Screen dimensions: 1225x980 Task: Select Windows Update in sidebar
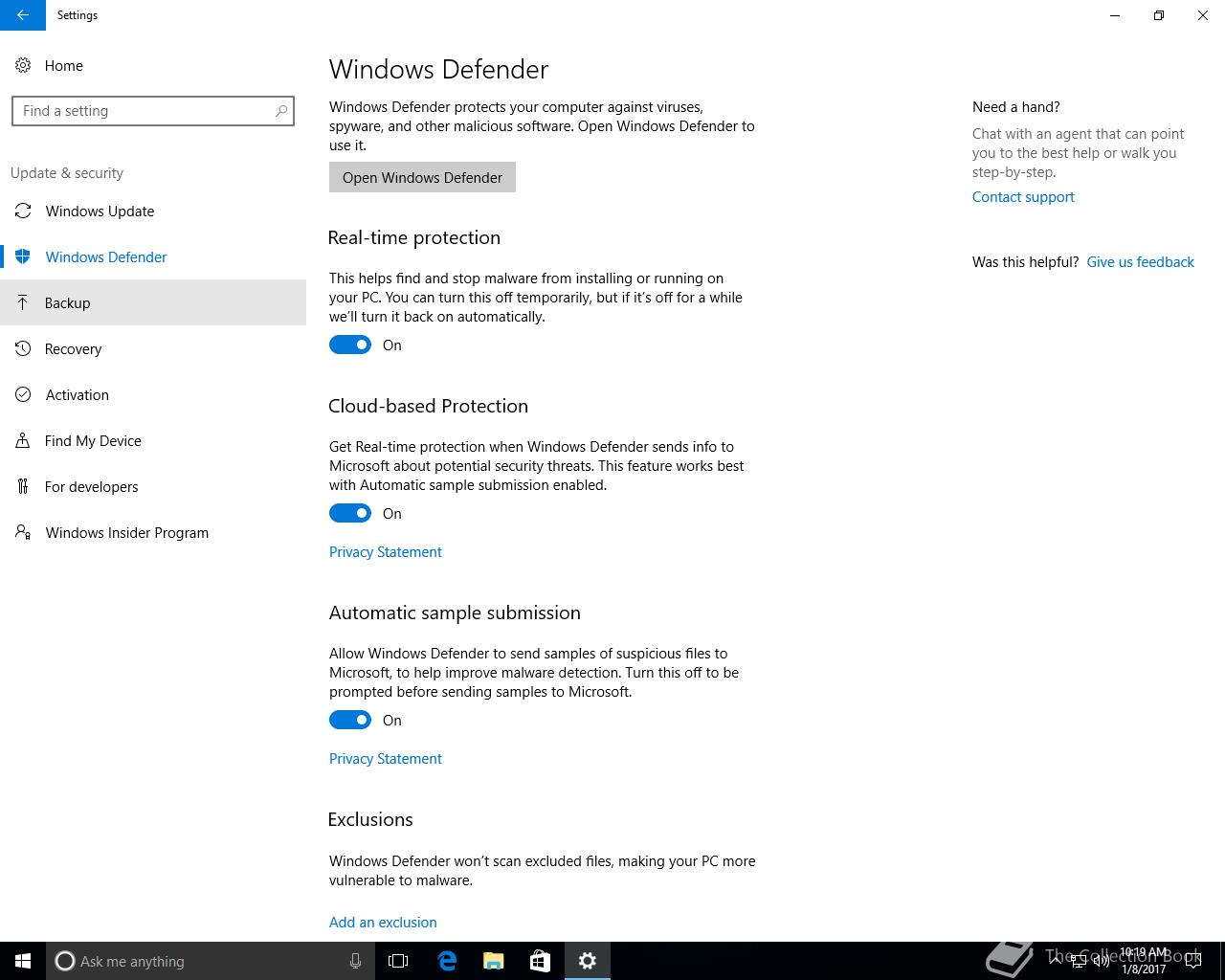tap(153, 212)
